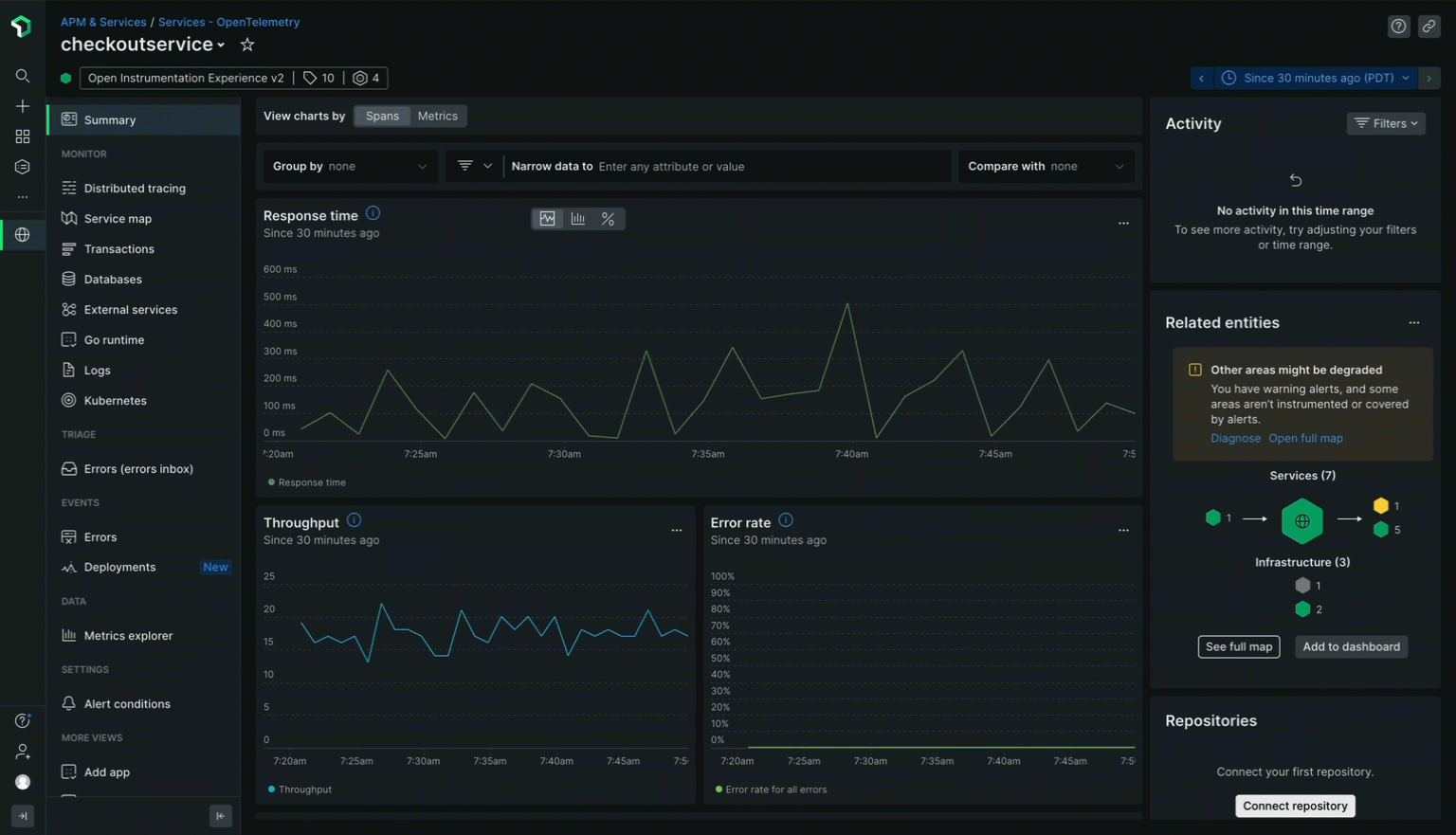
Task: Switch charts view to Metrics
Action: click(437, 116)
